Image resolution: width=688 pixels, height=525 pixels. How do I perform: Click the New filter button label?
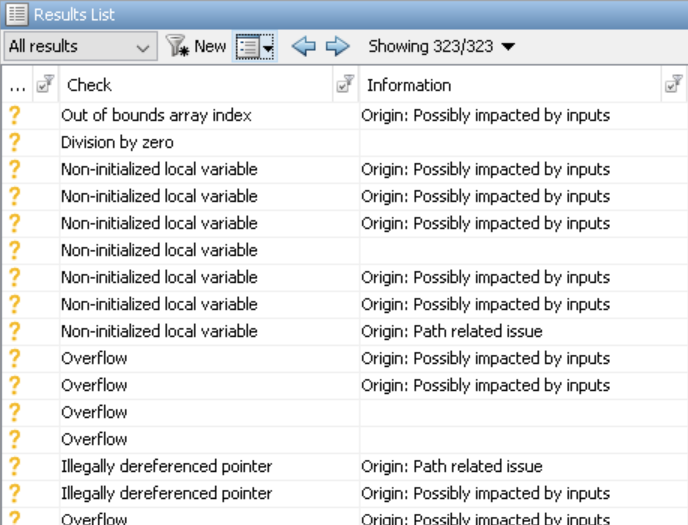point(210,46)
